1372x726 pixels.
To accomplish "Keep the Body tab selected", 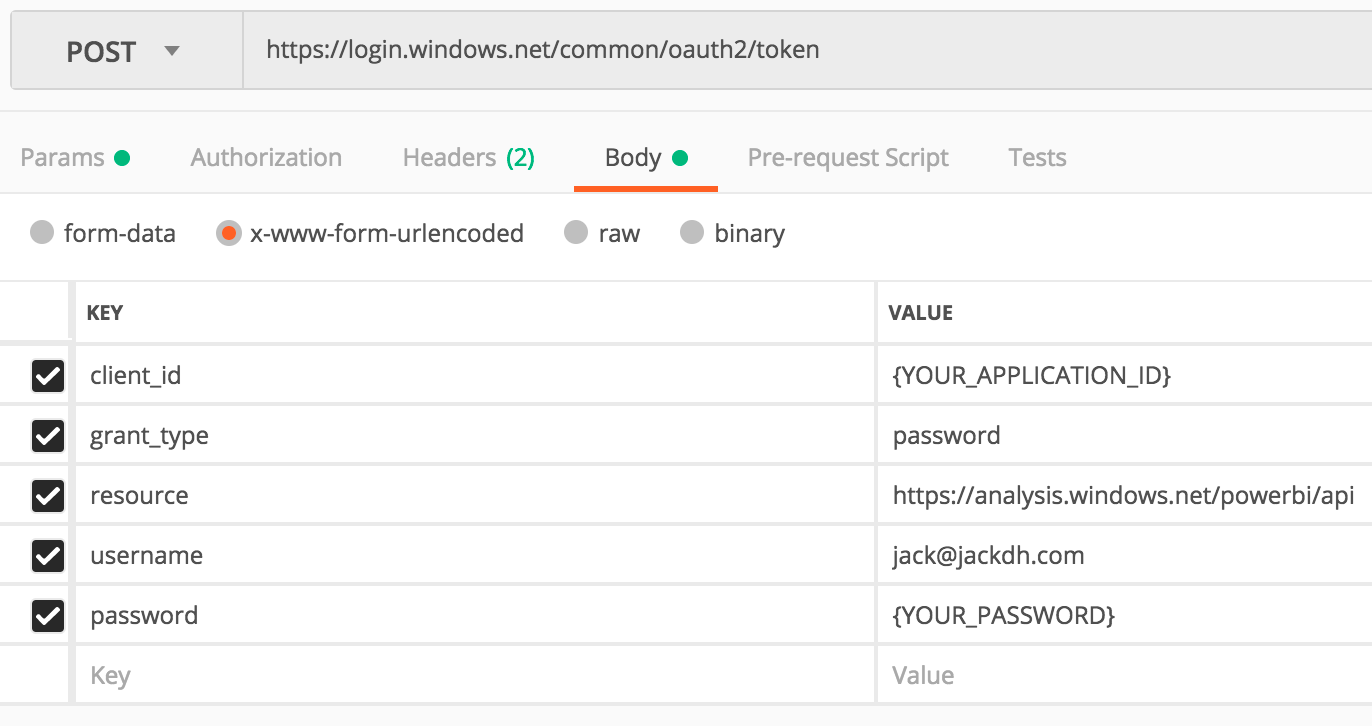I will [x=631, y=157].
